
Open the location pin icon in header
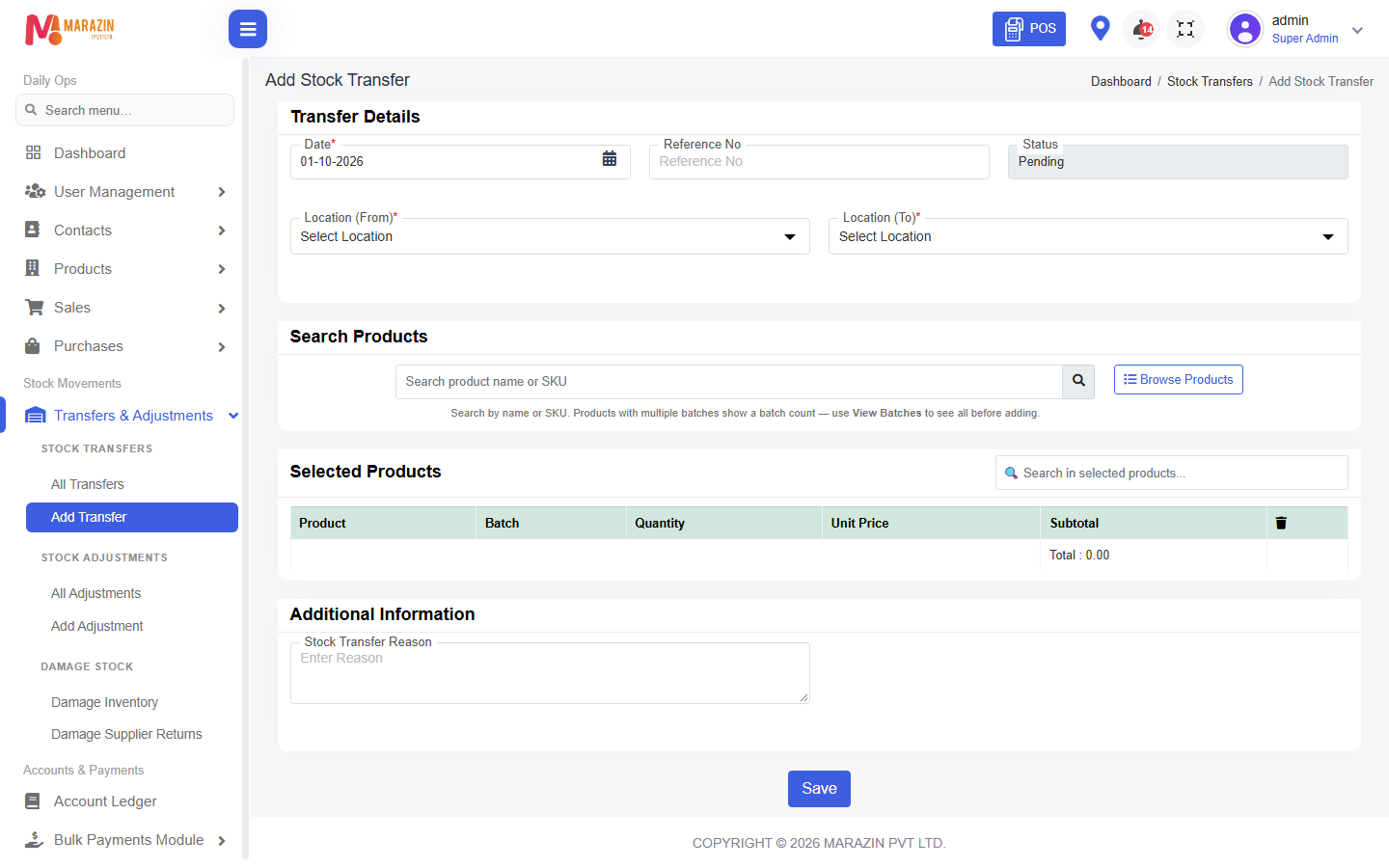1100,28
